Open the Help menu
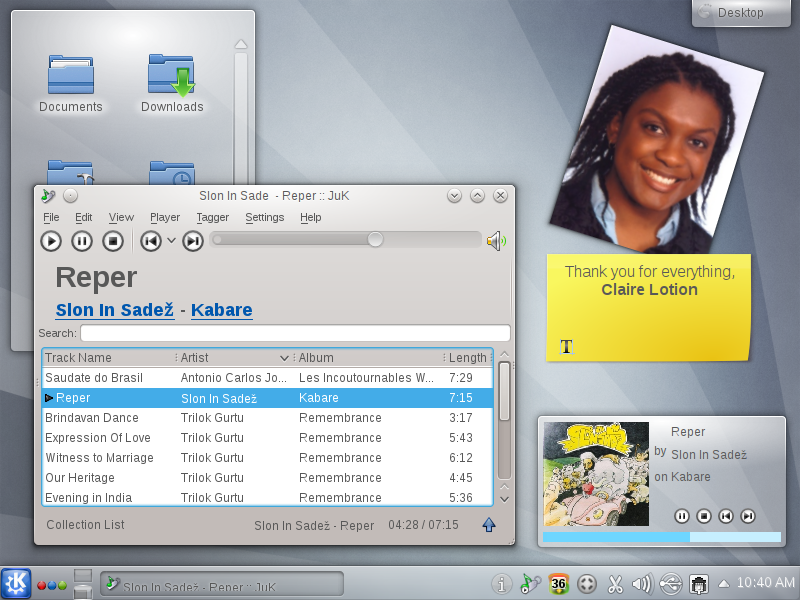This screenshot has height=600, width=800. click(x=310, y=217)
